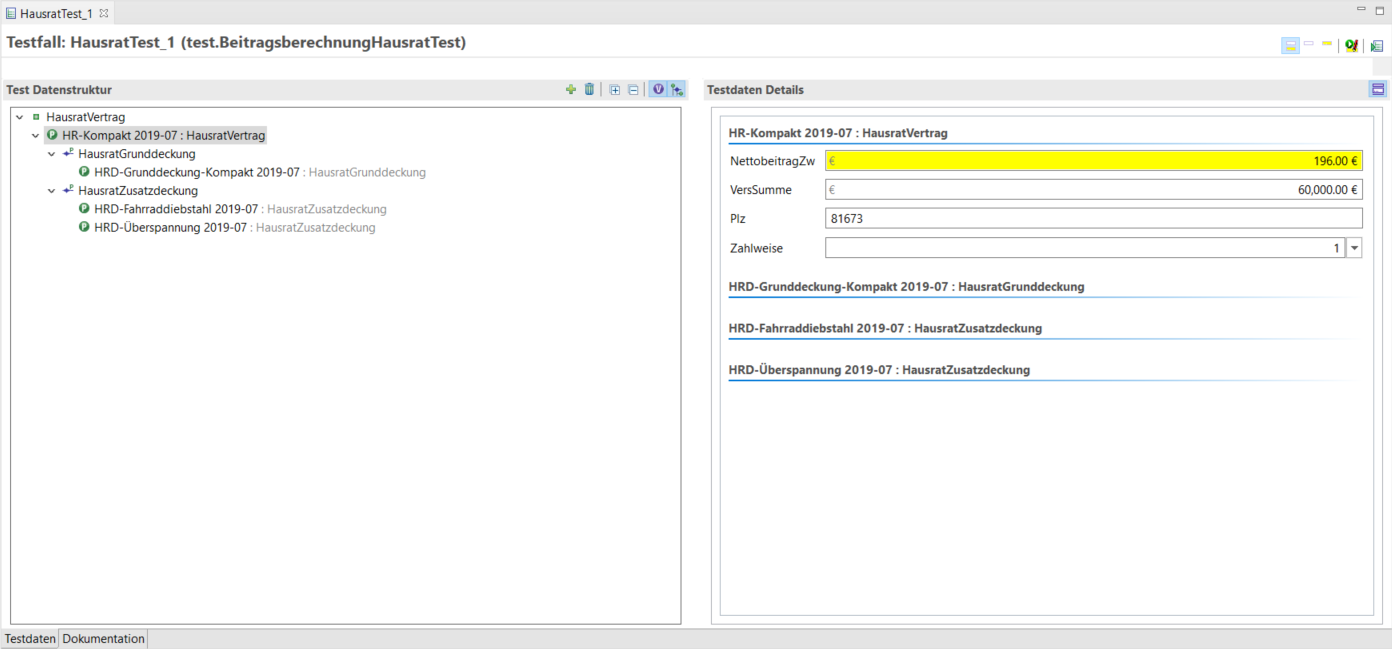Collapse the HausratGrunddeckung tree node
The height and width of the screenshot is (649, 1392).
pyautogui.click(x=52, y=154)
